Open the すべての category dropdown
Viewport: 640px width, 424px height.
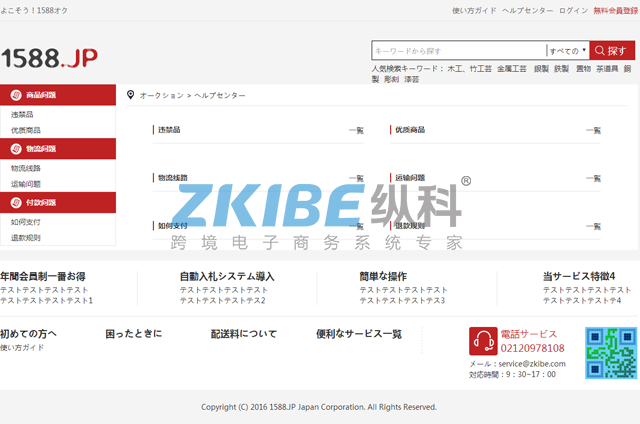(568, 51)
